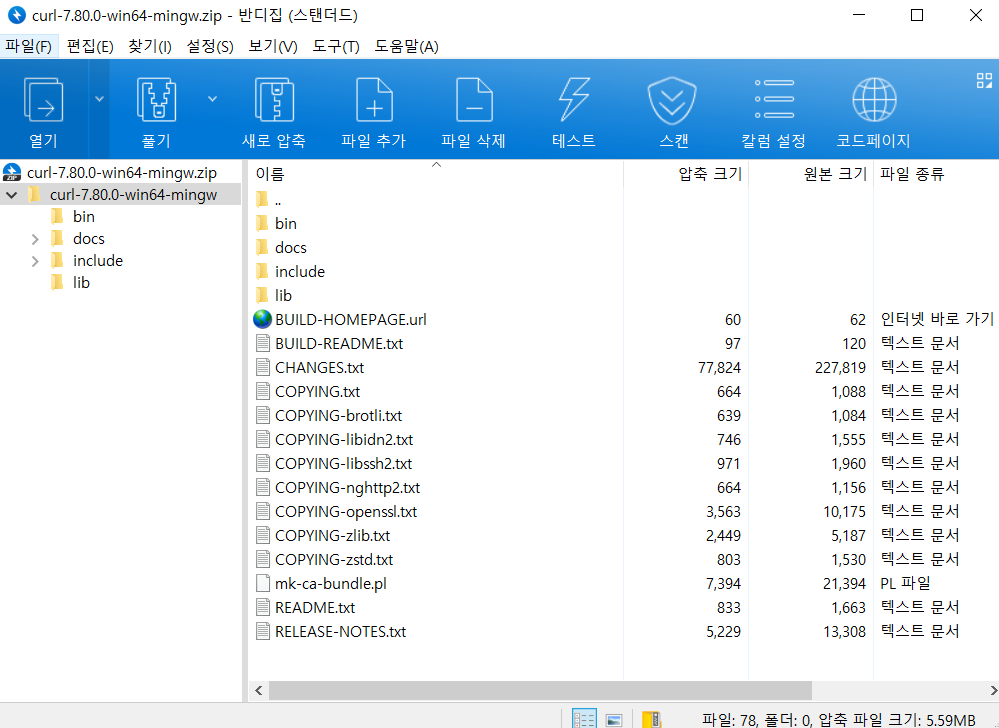999x728 pixels.
Task: Open the dropdown arrow next to 풀기
Action: 213,99
